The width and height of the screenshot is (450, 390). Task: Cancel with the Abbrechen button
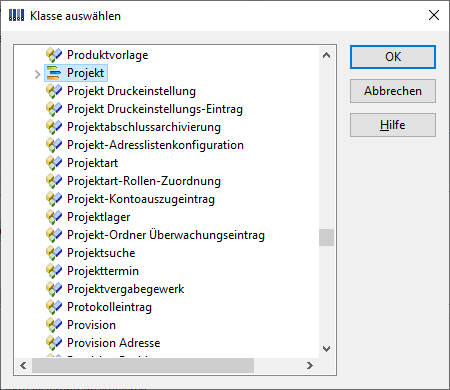(x=393, y=91)
